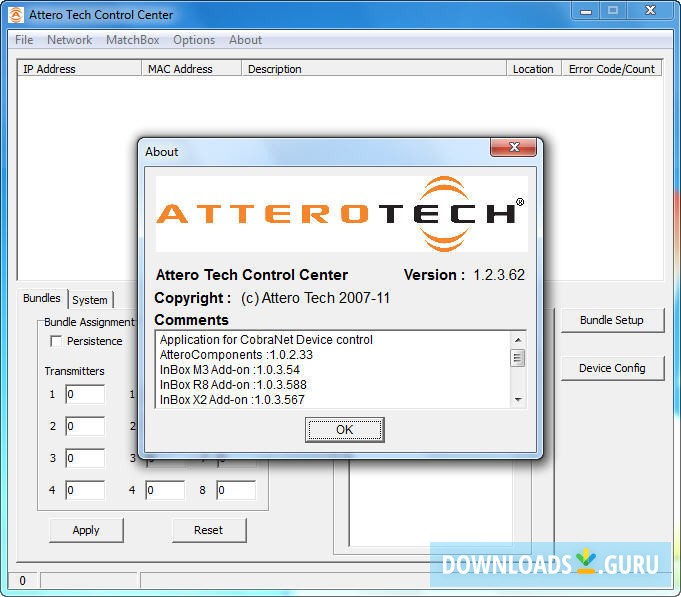Select 'InBox M3 Add-on :1.0.3.54' comment line
The image size is (681, 597).
pyautogui.click(x=230, y=370)
